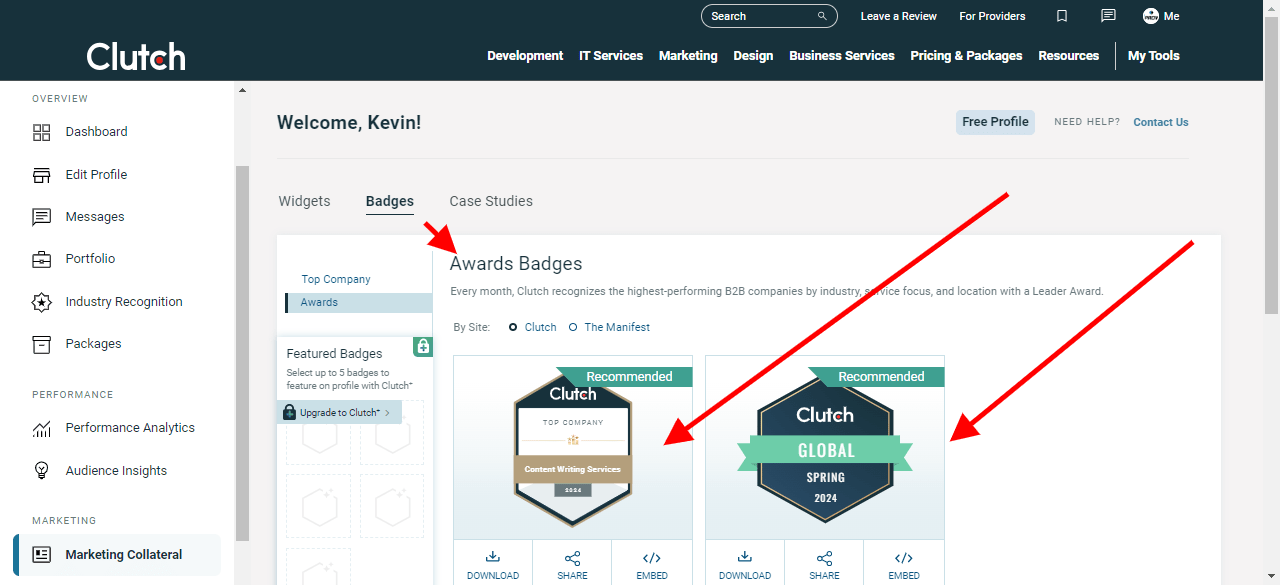The width and height of the screenshot is (1280, 585).
Task: Open the Business Services navigation menu
Action: click(x=841, y=56)
